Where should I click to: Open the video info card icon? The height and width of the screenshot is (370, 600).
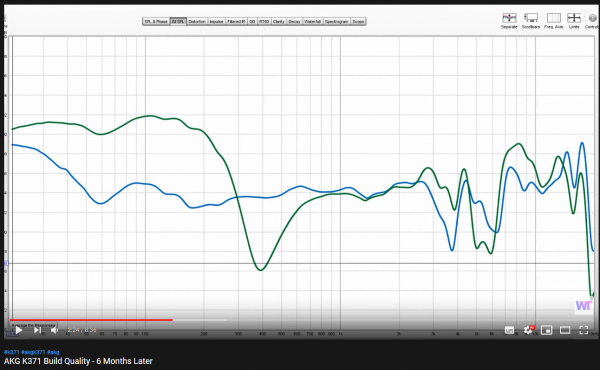pyautogui.click(x=584, y=16)
